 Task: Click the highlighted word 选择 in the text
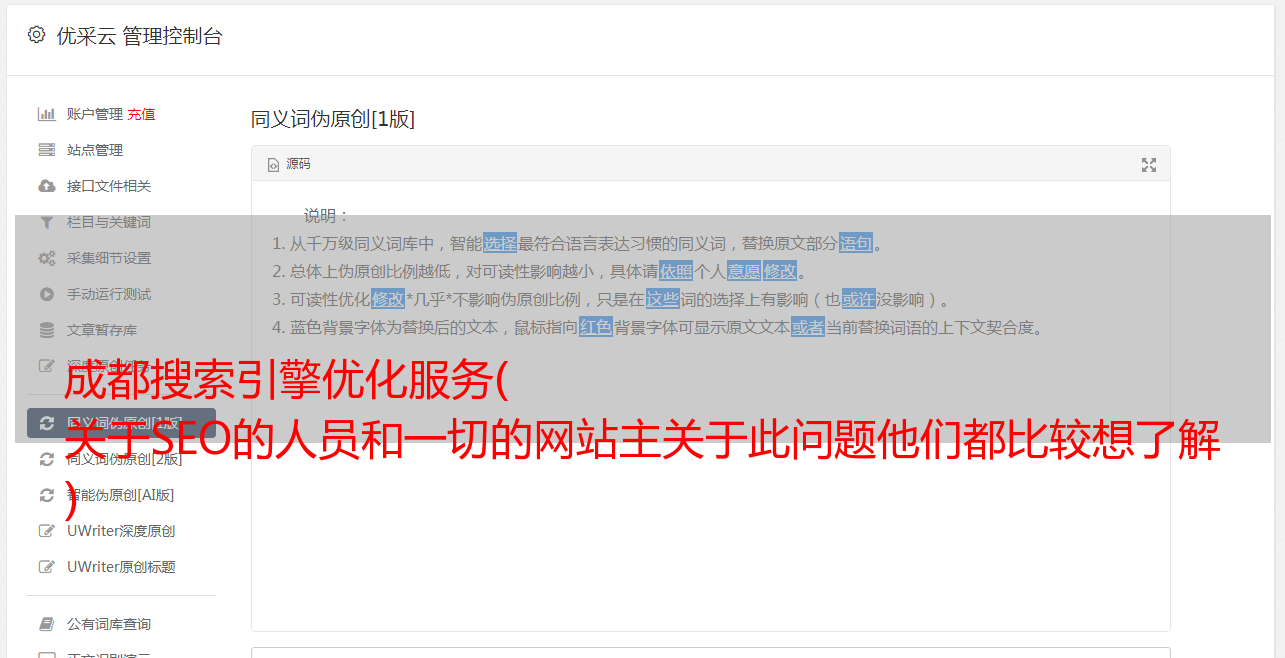point(500,243)
